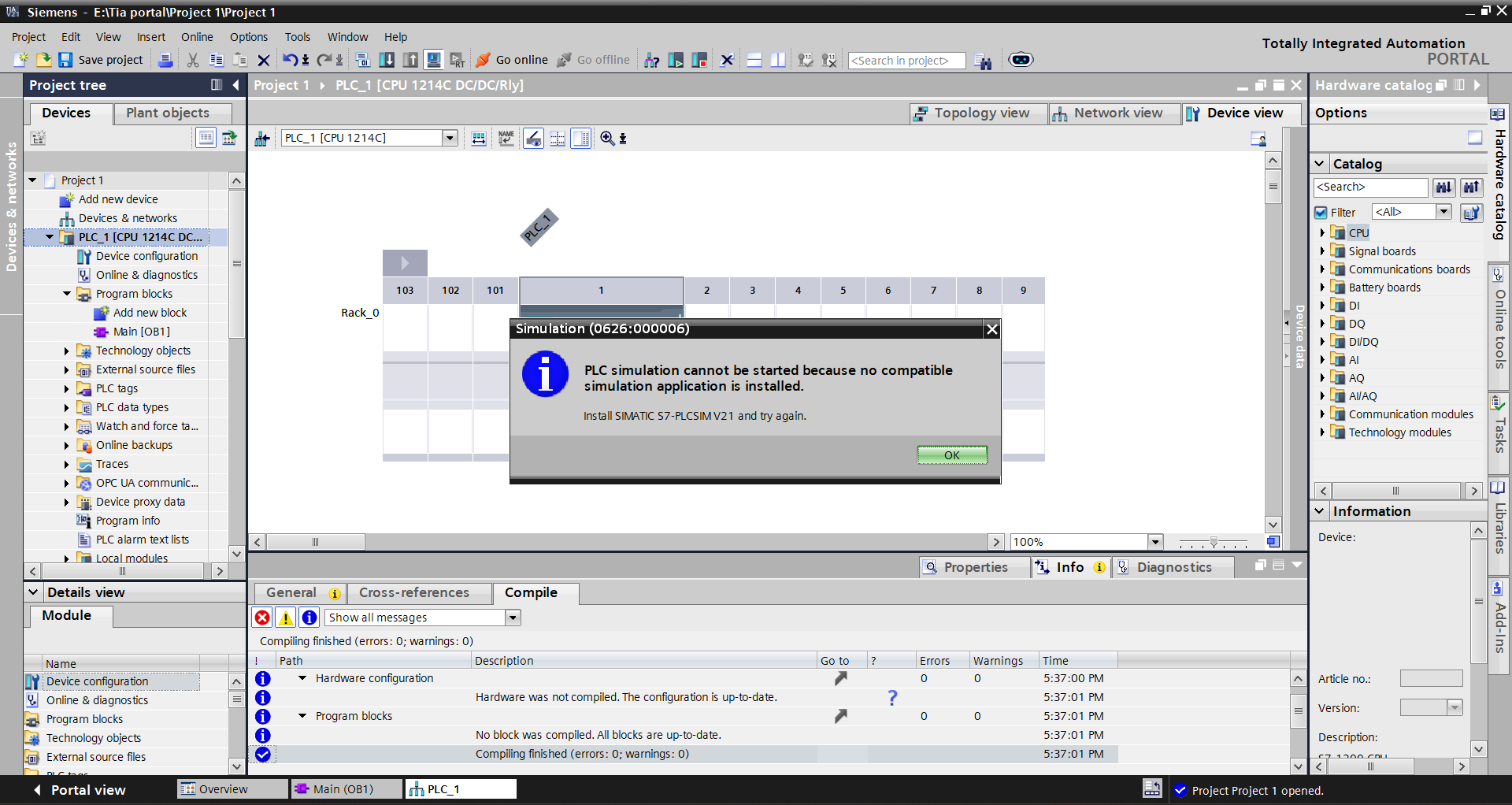Expand the CPU folder in catalog

click(x=1322, y=232)
